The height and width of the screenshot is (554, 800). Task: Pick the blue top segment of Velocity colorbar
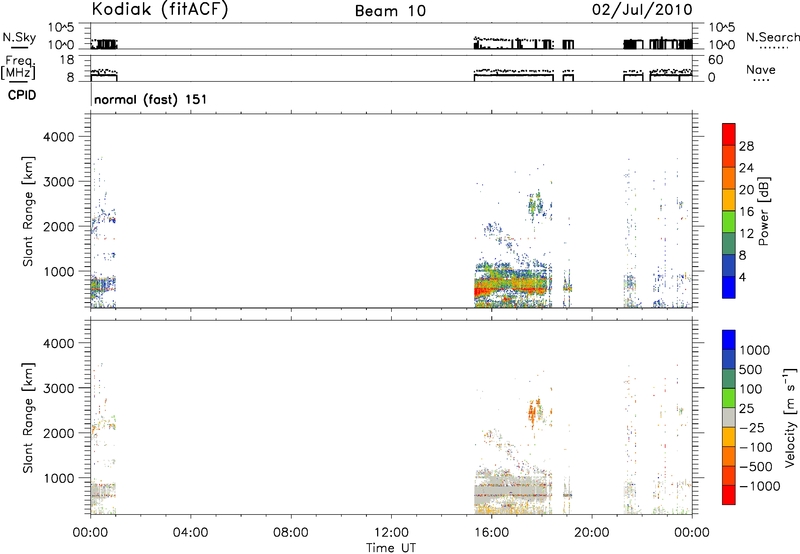click(x=729, y=340)
